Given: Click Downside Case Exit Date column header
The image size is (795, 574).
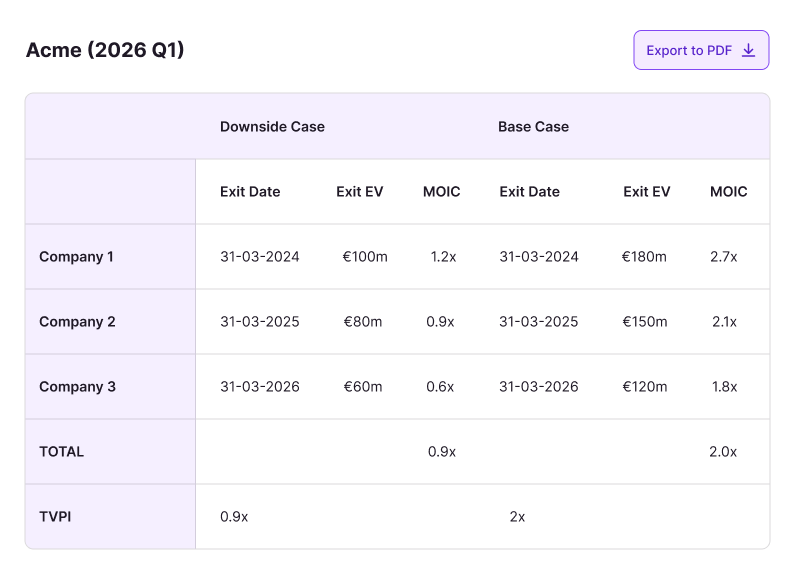Looking at the screenshot, I should tap(250, 192).
